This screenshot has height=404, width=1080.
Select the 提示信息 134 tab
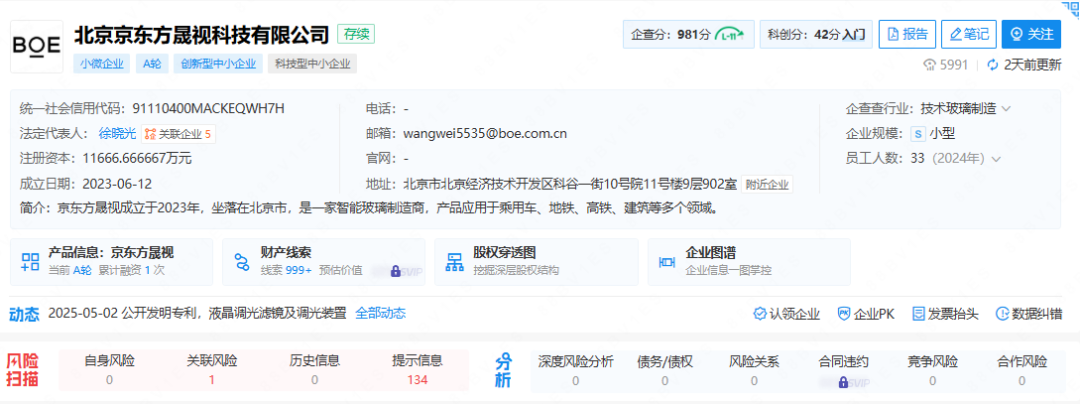pyautogui.click(x=417, y=370)
